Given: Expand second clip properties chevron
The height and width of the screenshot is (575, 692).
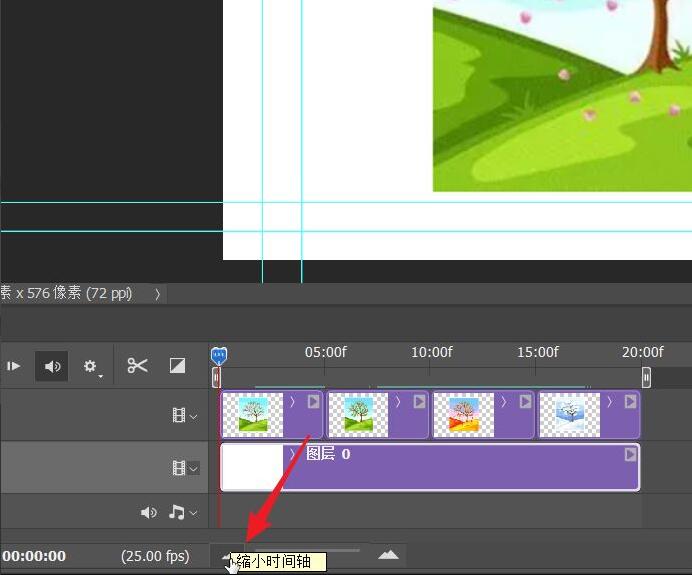Looking at the screenshot, I should tap(398, 402).
